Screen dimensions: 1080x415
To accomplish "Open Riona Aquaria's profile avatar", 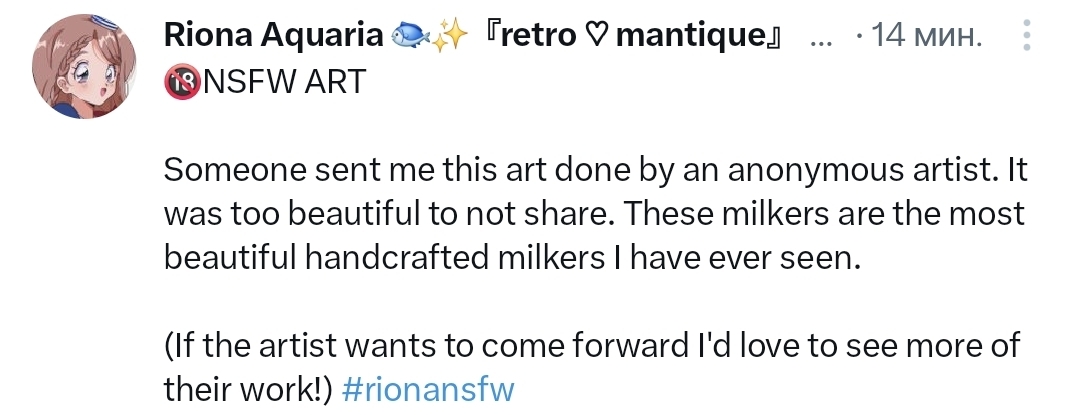I will pos(84,66).
